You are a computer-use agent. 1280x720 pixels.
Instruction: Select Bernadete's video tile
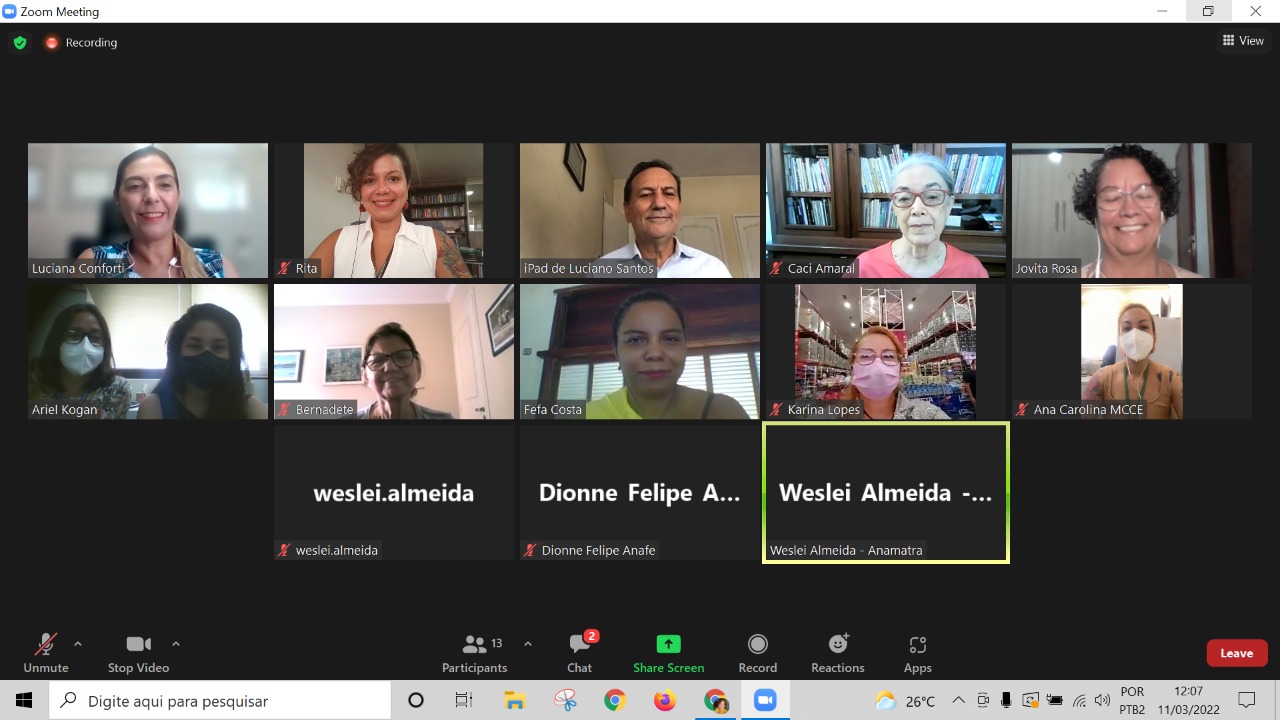tap(394, 351)
